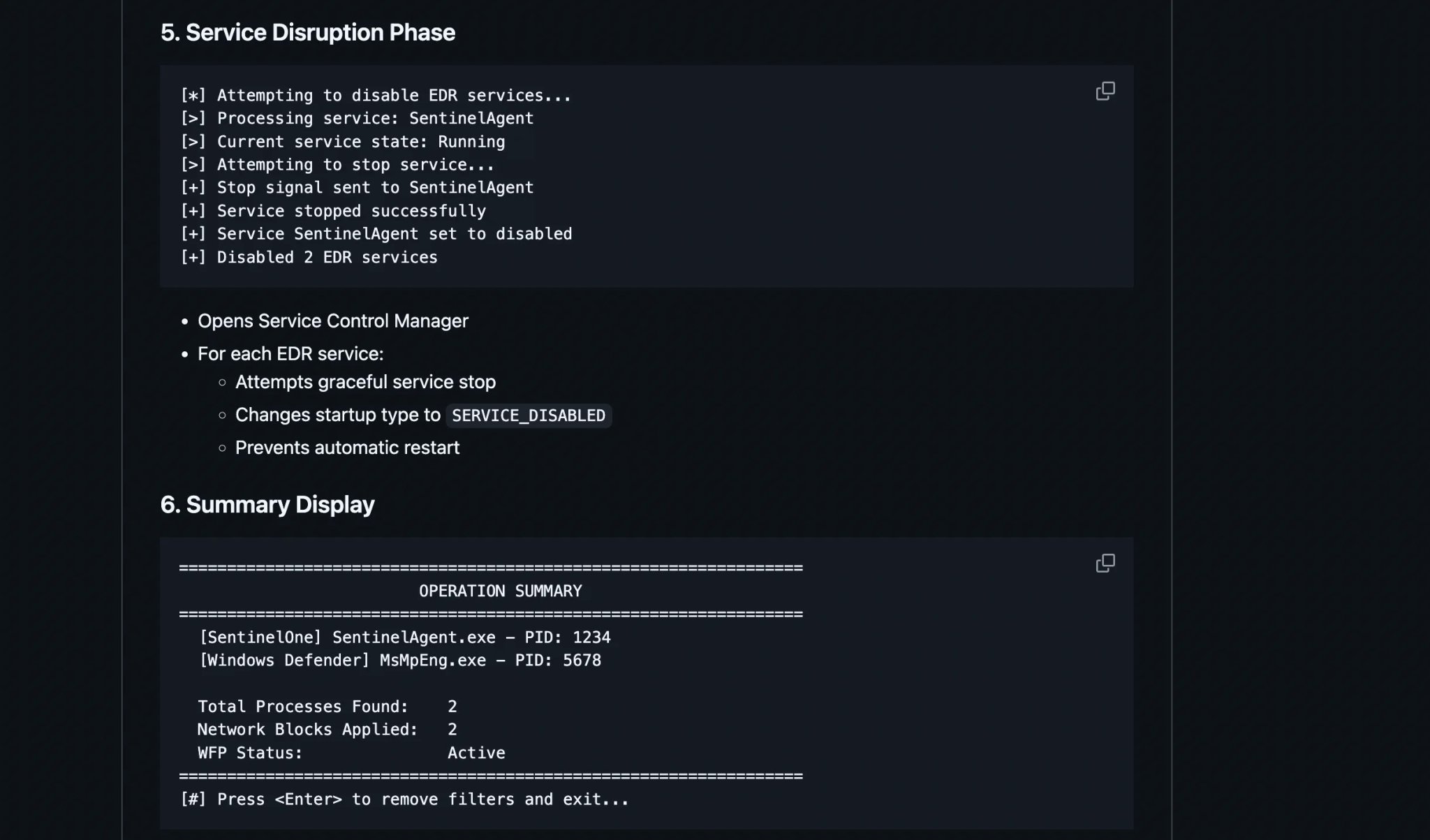The width and height of the screenshot is (1430, 840).
Task: Click the MsMpEng.exe PID 5678 line
Action: coord(400,661)
